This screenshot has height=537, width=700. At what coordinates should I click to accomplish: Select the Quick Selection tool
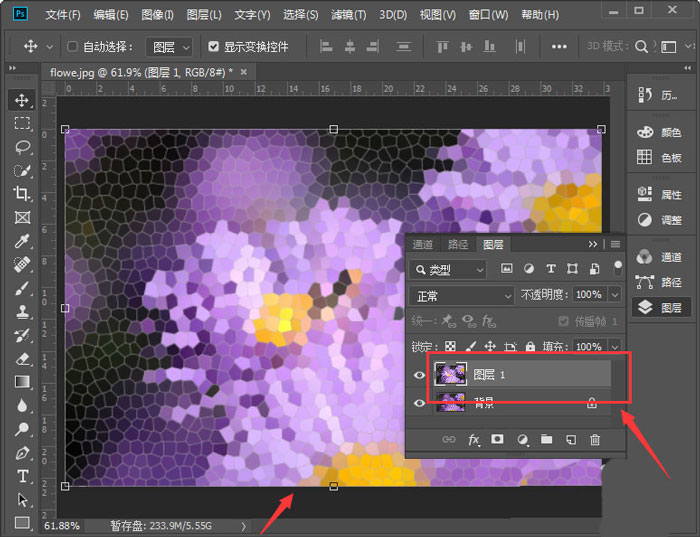coord(21,171)
